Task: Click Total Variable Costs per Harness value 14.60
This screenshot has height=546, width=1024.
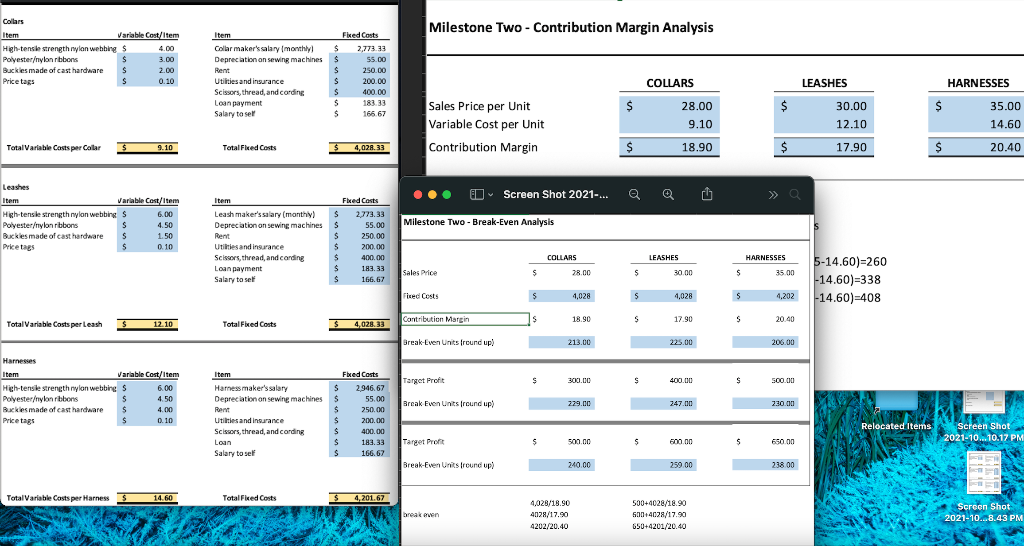Action: point(148,498)
